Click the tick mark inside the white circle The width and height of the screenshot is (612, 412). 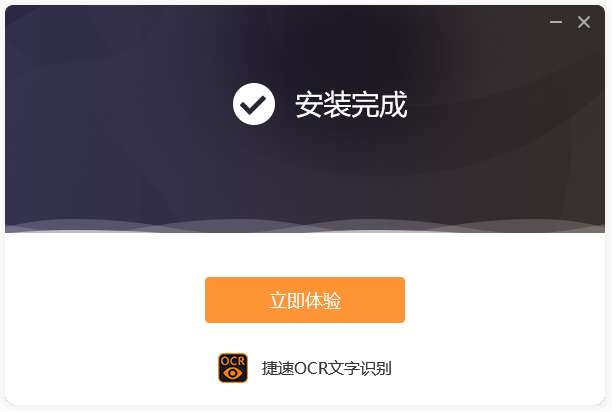coord(253,105)
